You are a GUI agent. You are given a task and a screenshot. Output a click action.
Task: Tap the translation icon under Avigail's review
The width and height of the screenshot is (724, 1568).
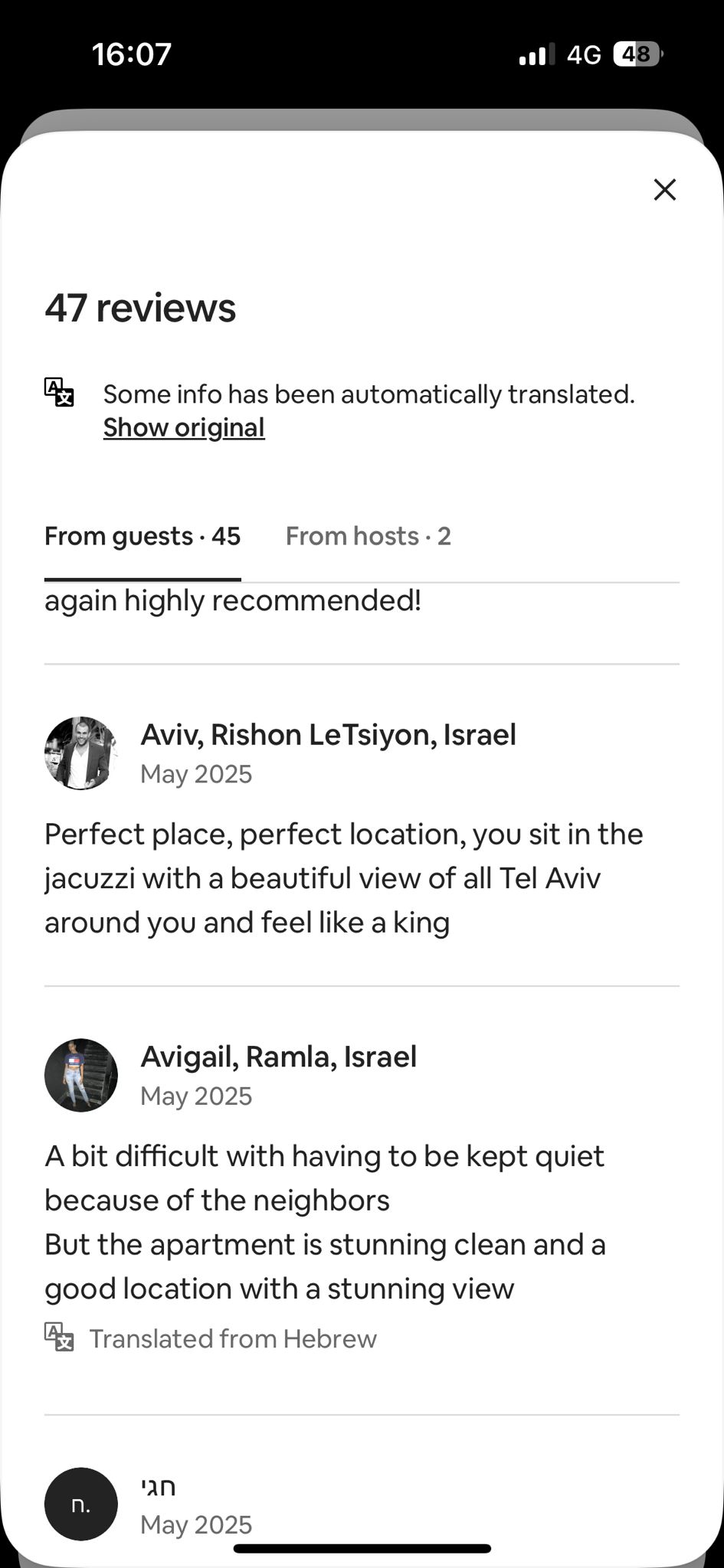(x=59, y=1338)
